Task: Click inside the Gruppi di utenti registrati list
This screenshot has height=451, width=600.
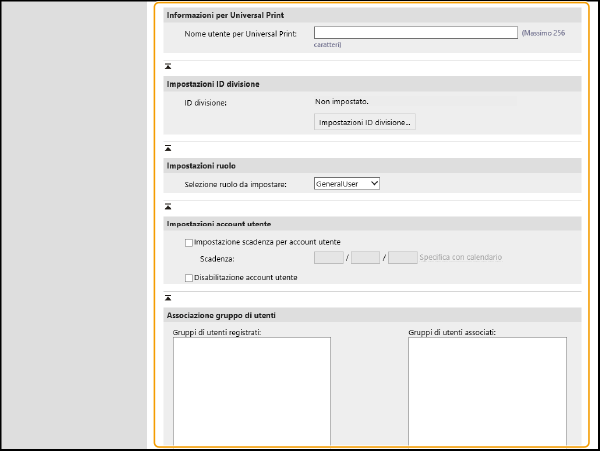Action: click(x=251, y=390)
